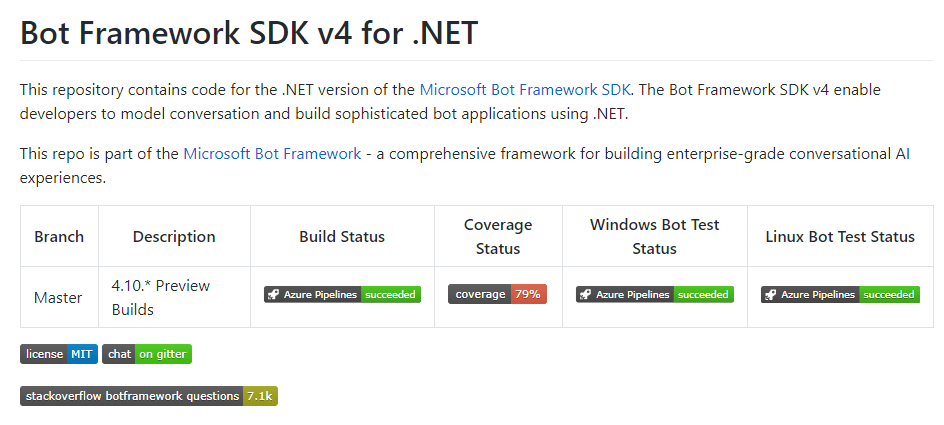The image size is (944, 425).
Task: Open the Build Status succeeded badge
Action: point(391,295)
